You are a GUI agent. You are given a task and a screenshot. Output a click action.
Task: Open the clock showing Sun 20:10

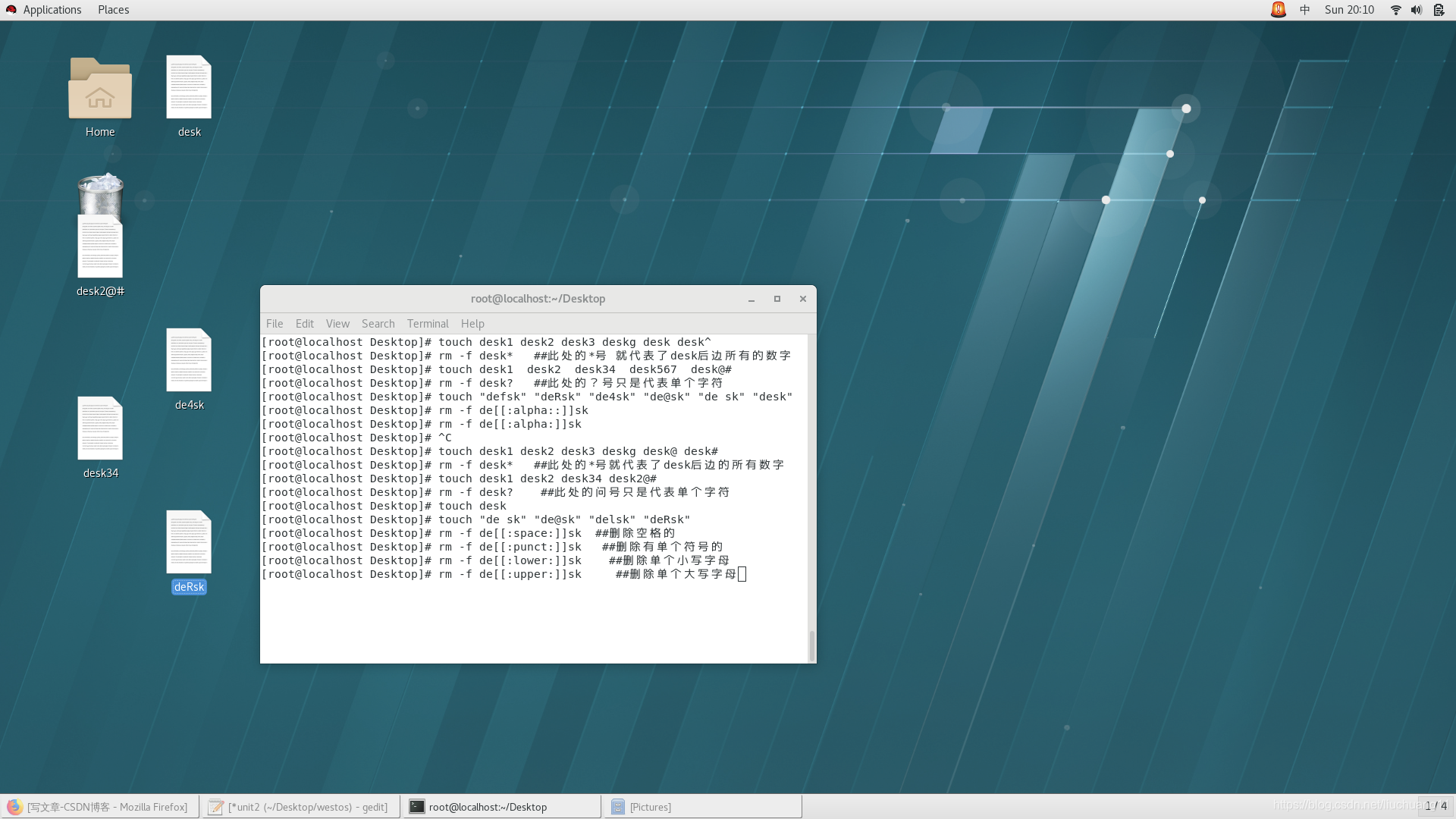pos(1349,10)
